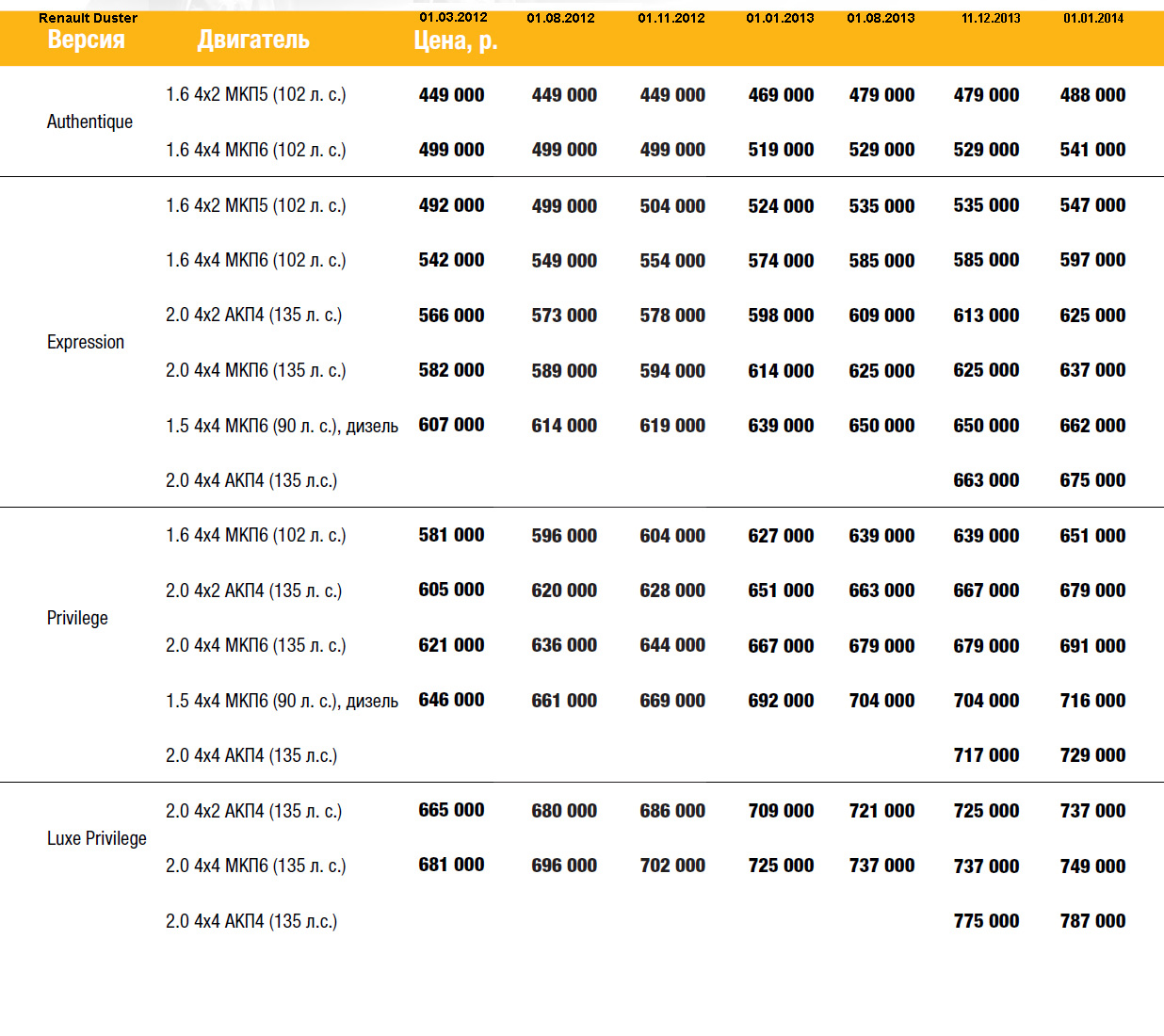Click the price "607 000"
1164x1036 pixels.
[x=451, y=425]
